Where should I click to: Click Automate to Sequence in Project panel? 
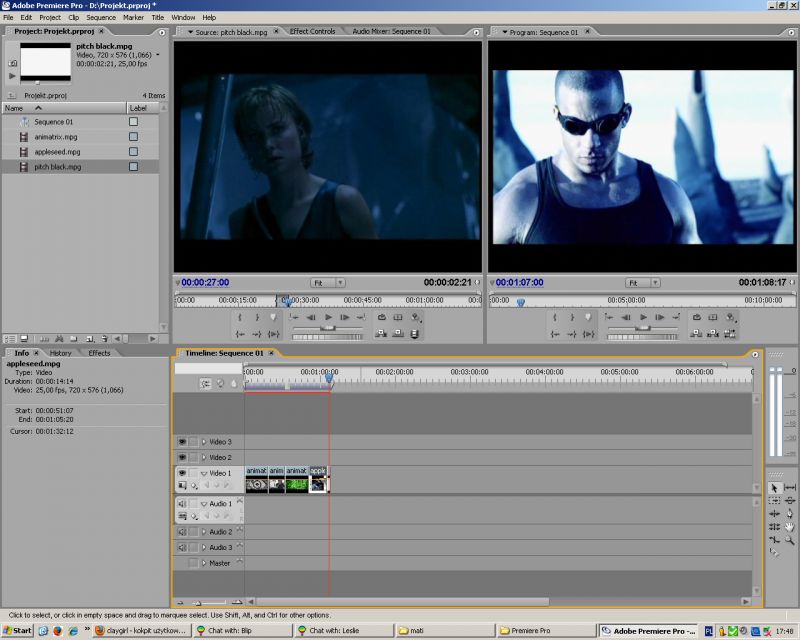[44, 338]
